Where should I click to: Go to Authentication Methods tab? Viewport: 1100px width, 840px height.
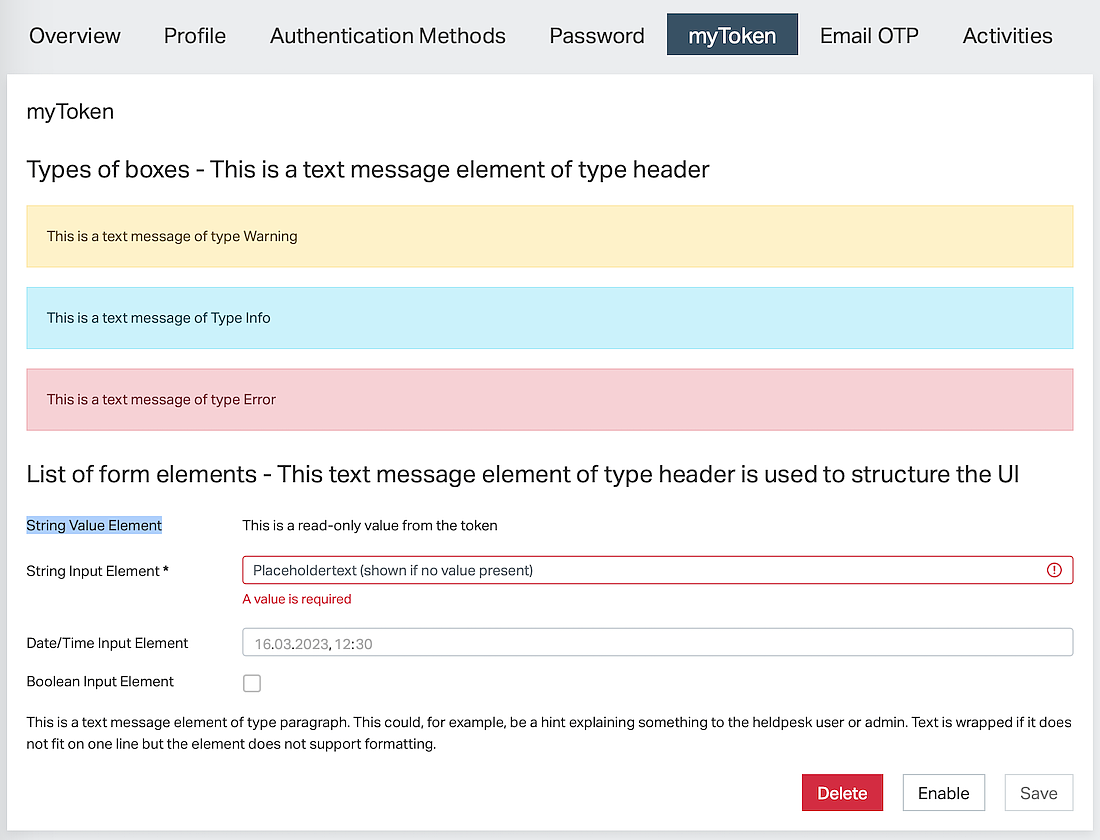[388, 36]
